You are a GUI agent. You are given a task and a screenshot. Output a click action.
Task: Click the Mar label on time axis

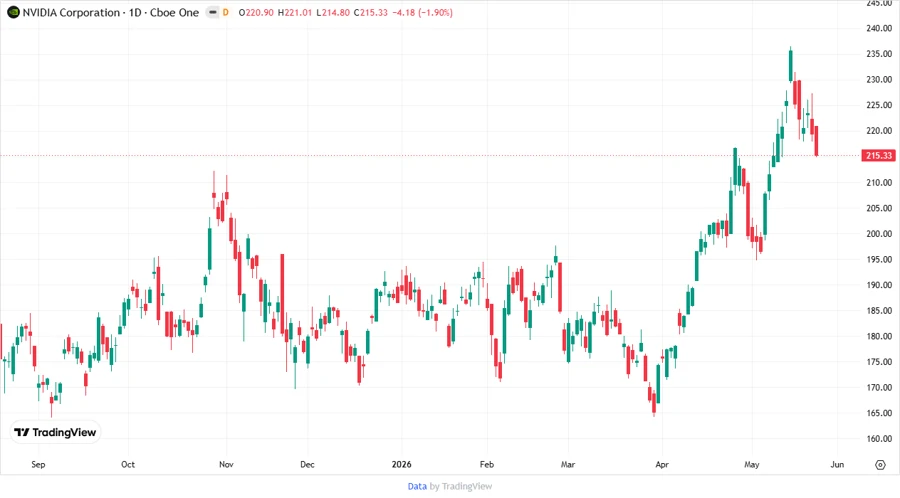coord(568,464)
